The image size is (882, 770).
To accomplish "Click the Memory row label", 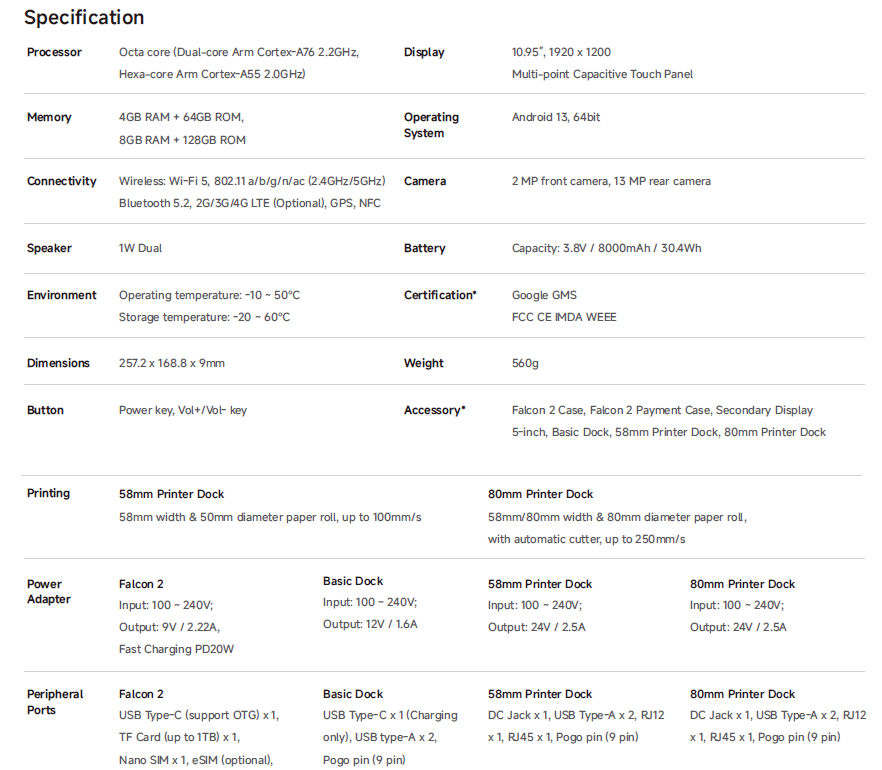I will [x=49, y=117].
